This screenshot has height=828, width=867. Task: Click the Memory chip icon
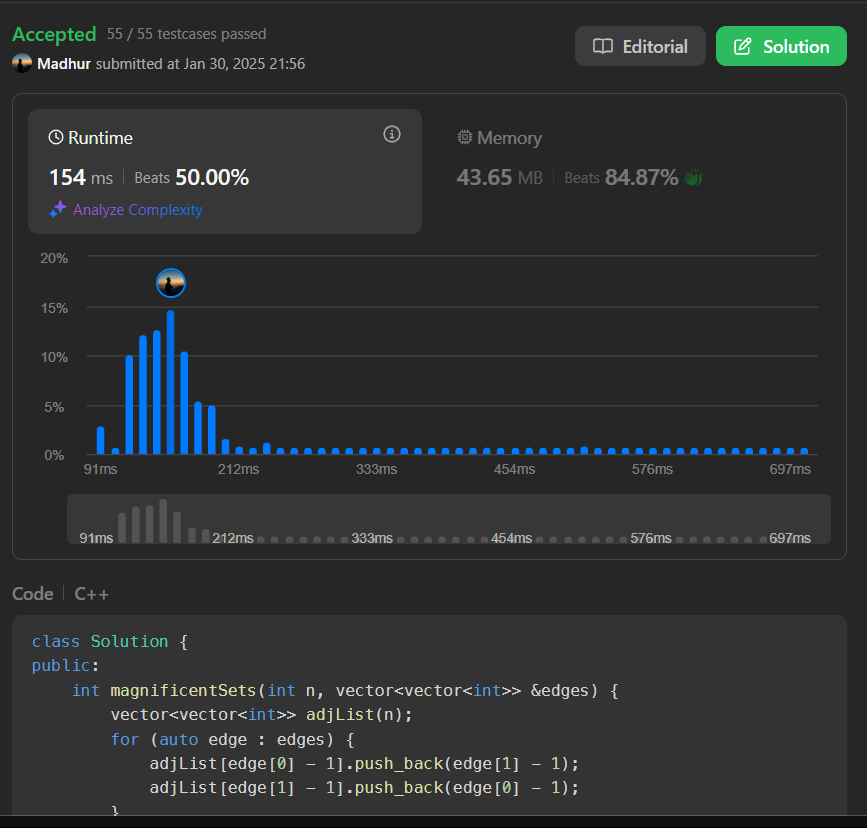click(x=464, y=137)
